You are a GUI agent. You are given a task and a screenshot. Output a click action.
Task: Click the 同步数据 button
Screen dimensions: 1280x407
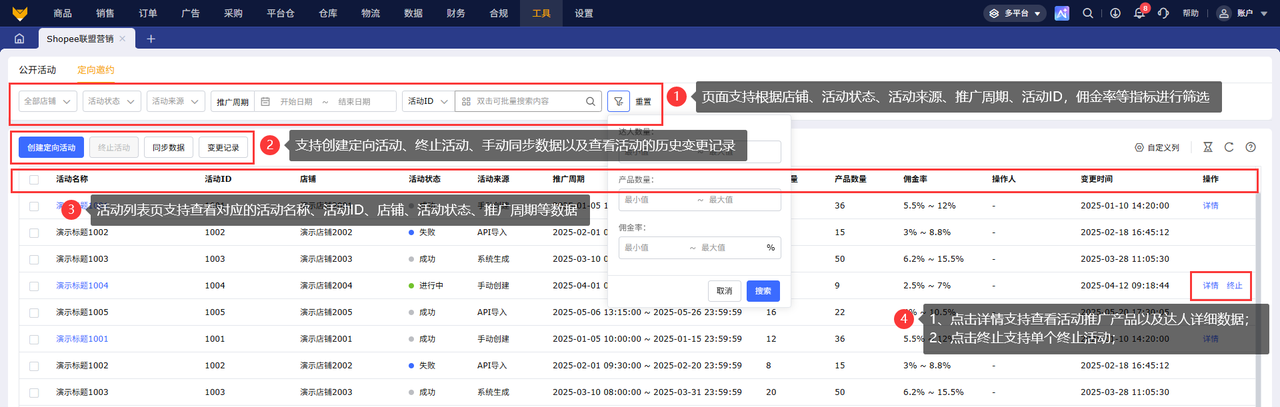tap(168, 147)
